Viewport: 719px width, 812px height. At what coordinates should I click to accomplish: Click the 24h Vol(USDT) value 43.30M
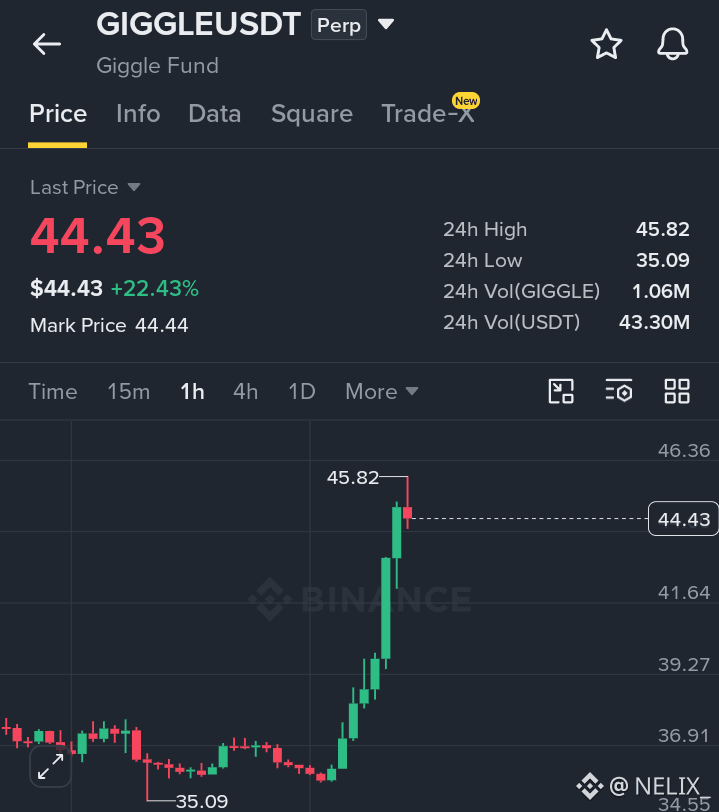(x=654, y=322)
